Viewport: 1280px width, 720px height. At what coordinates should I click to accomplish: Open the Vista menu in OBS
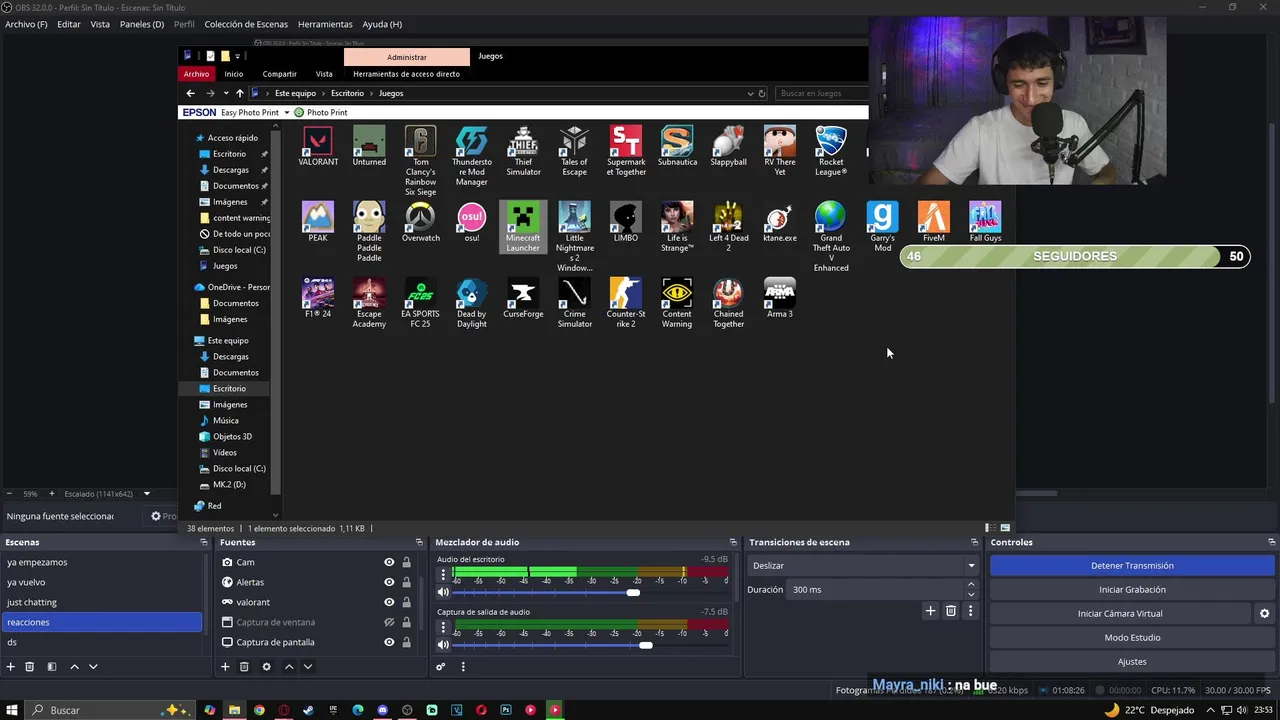100,24
